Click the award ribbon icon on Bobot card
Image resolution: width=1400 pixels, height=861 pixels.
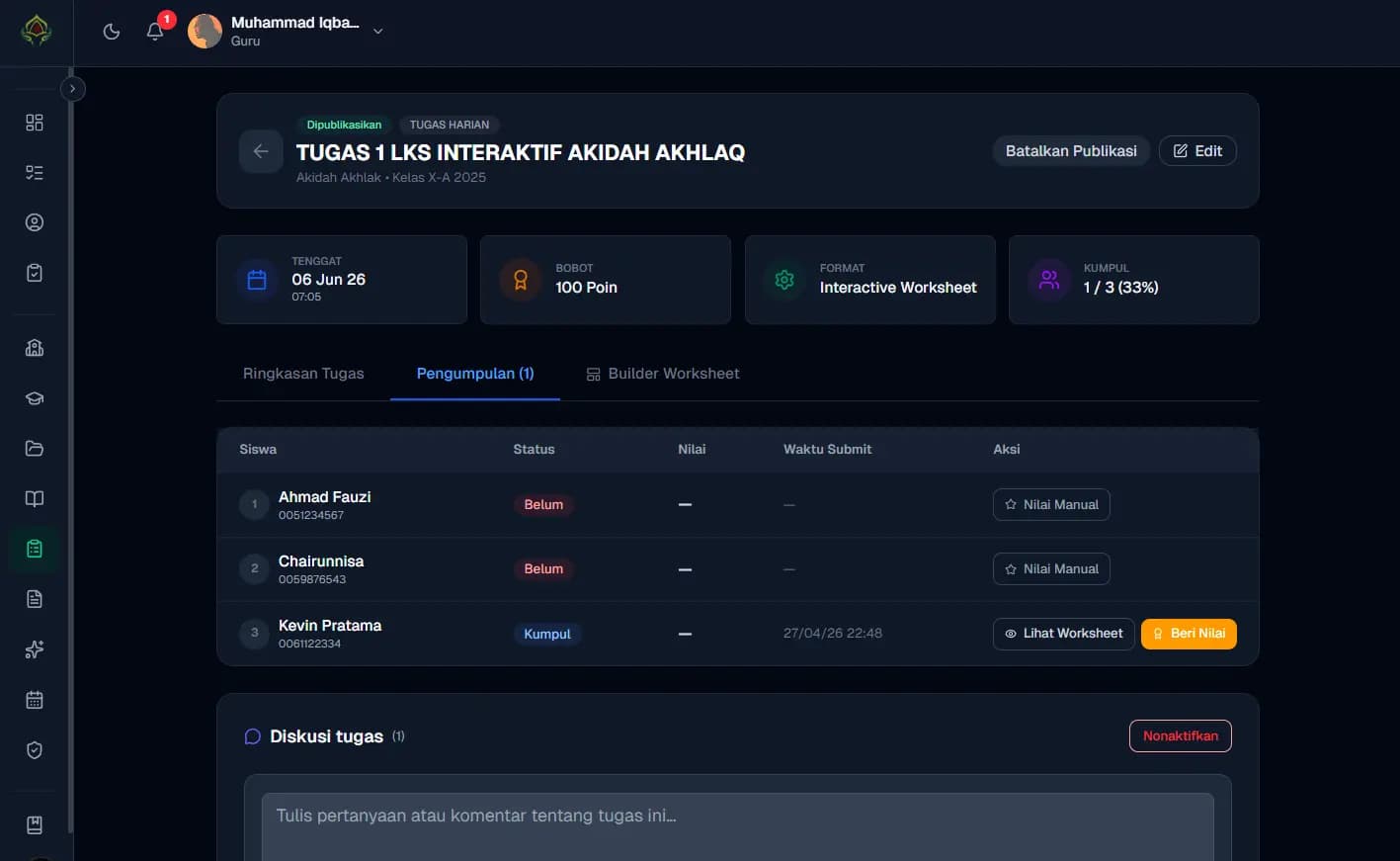[x=521, y=280]
